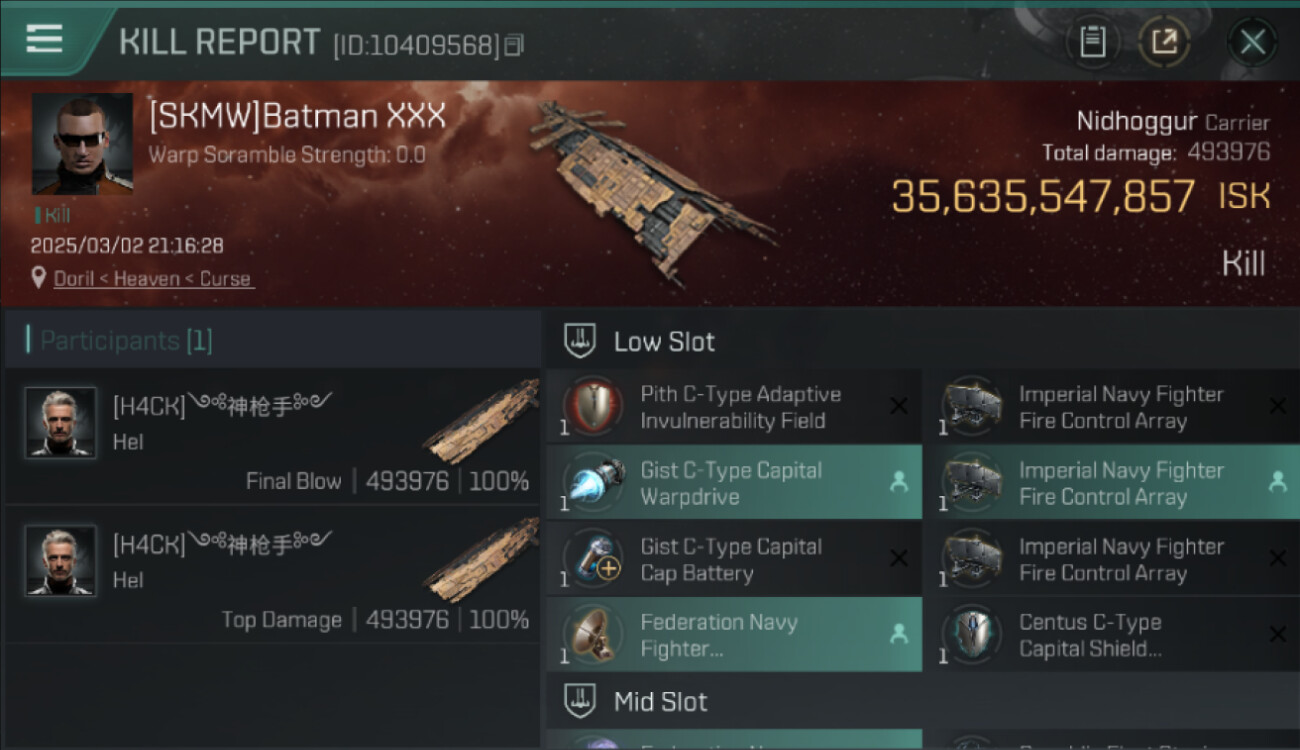Close the kill report window
This screenshot has height=750, width=1300.
click(x=1252, y=42)
